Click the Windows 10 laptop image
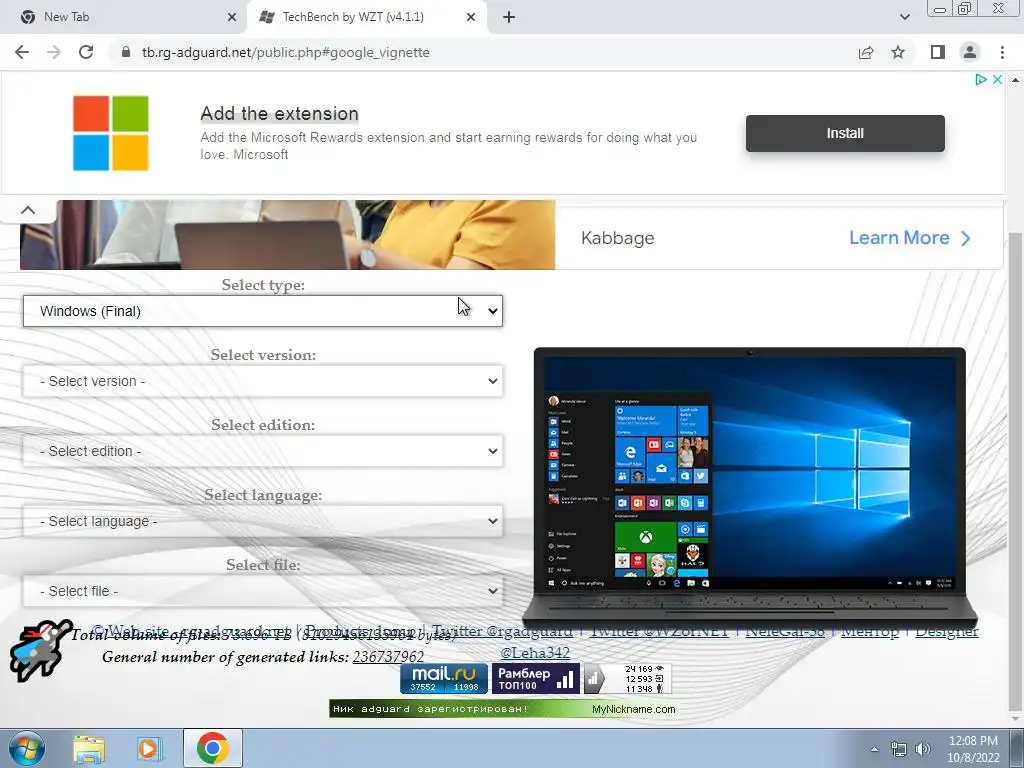The height and width of the screenshot is (768, 1024). click(x=750, y=487)
